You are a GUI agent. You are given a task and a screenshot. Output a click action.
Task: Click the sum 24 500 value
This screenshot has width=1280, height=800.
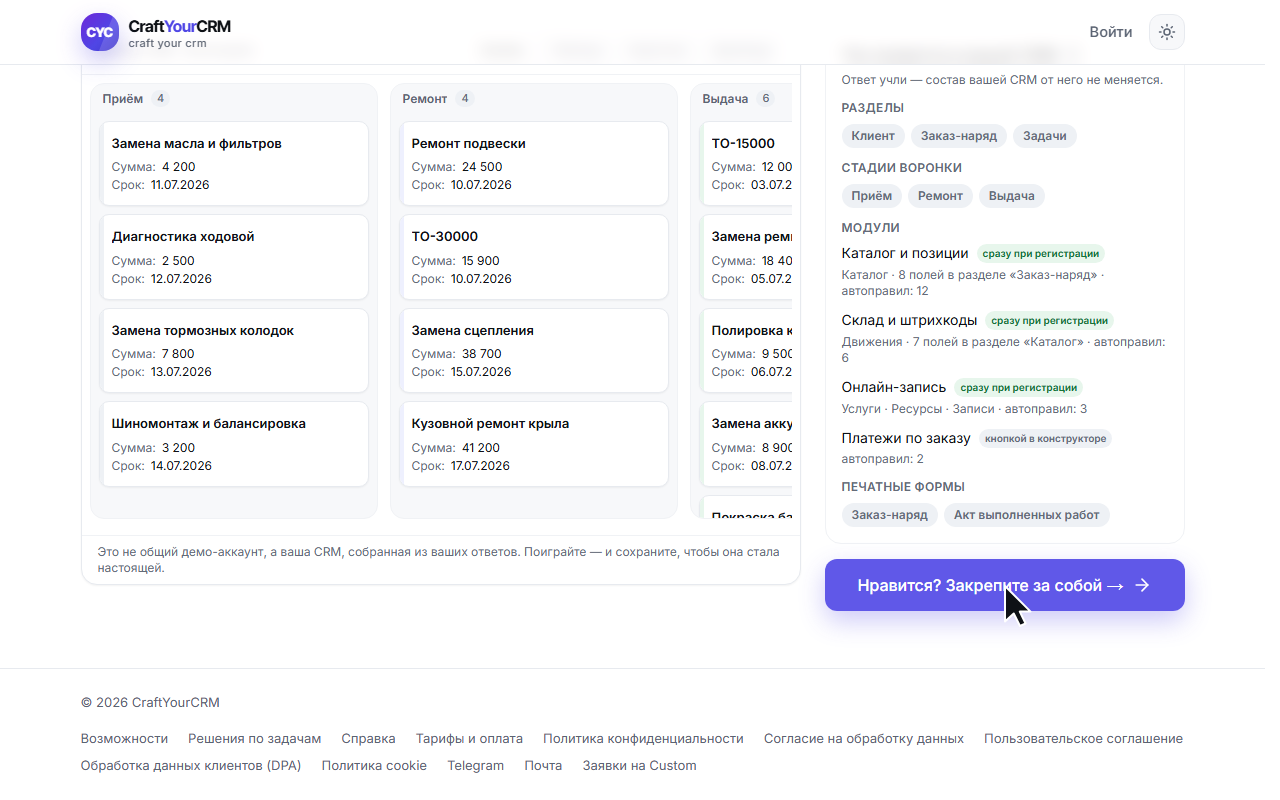coord(482,167)
